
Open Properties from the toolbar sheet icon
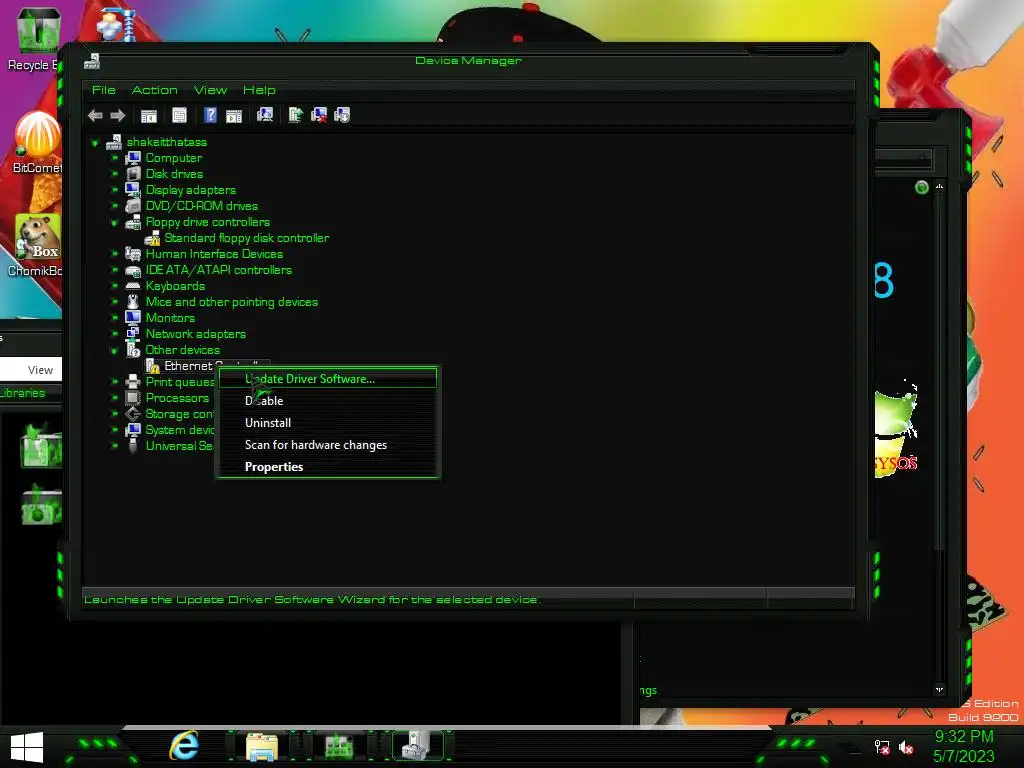click(x=179, y=116)
